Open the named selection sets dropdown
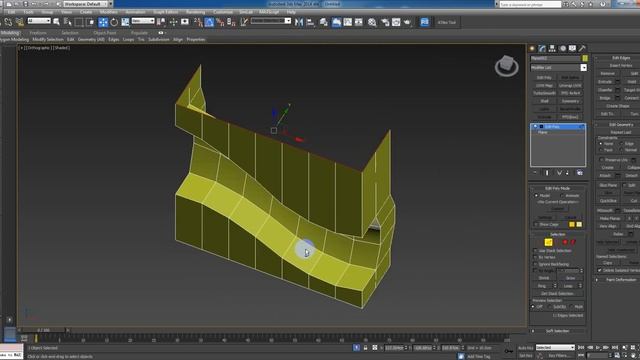This screenshot has width=640, height=360. (271, 21)
